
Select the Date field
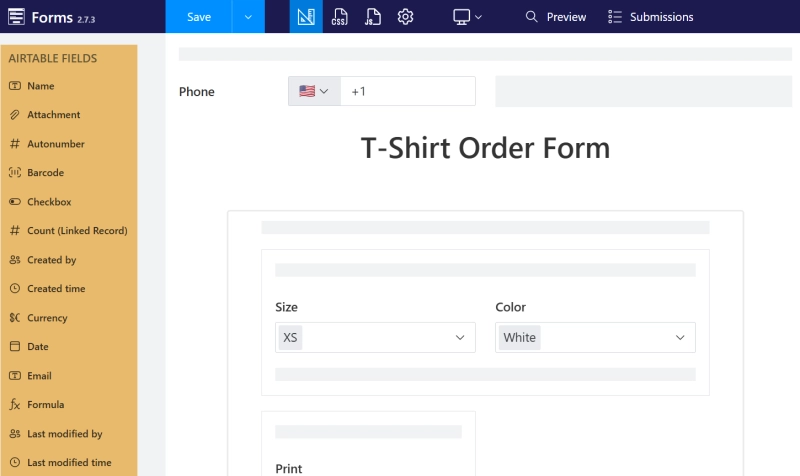coord(69,346)
